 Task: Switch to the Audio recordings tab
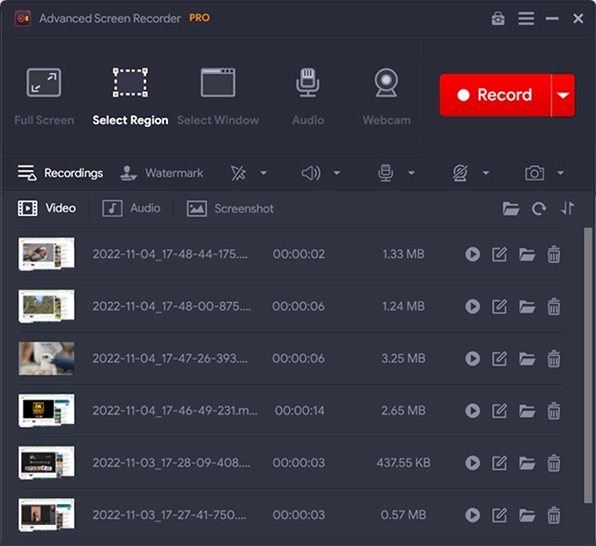coord(131,208)
